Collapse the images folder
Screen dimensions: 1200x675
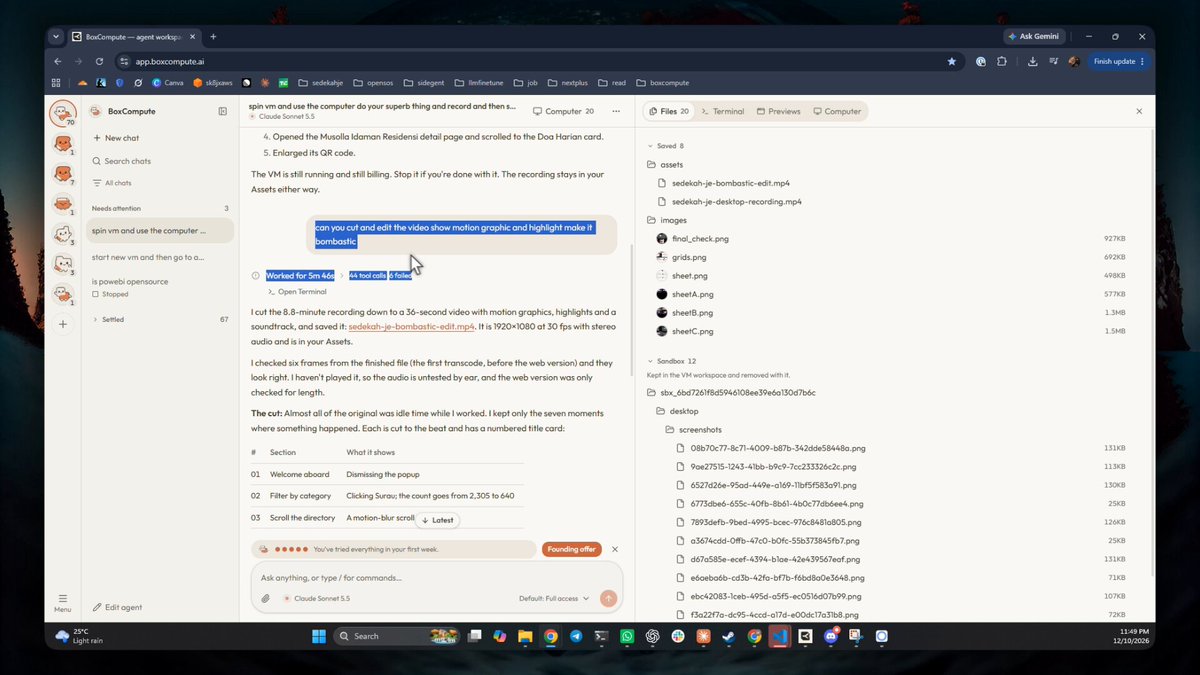[x=666, y=219]
